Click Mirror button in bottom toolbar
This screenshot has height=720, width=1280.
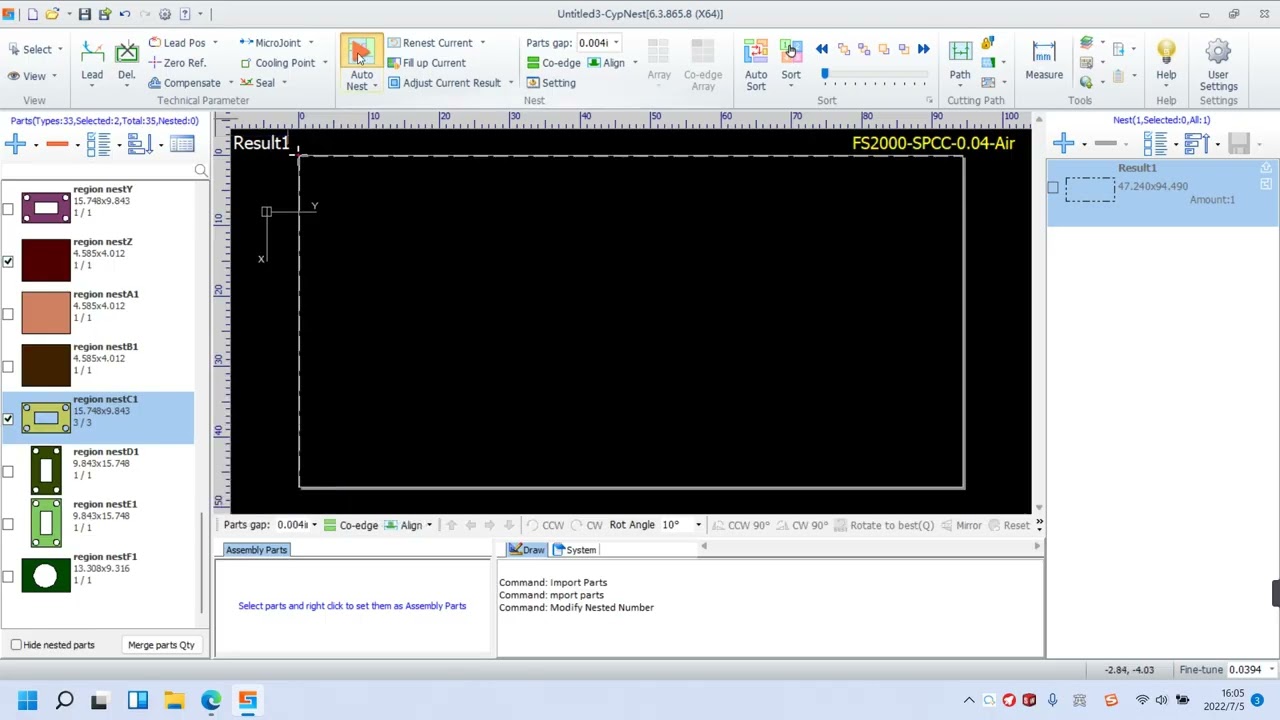[x=960, y=525]
